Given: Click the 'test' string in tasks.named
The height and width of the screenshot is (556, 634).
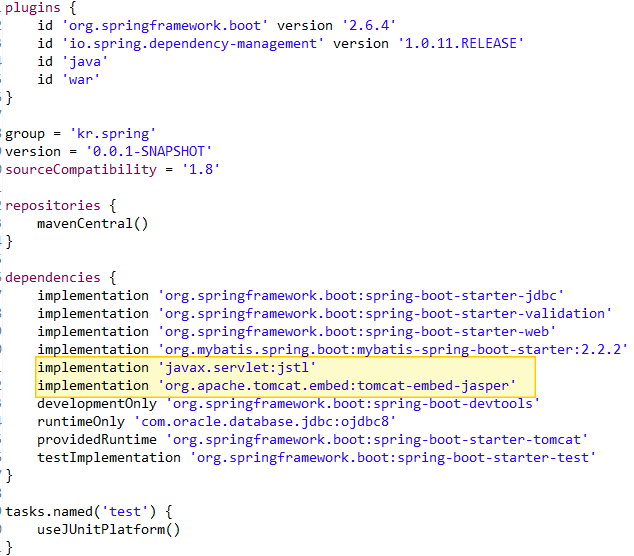Looking at the screenshot, I should point(125,512).
